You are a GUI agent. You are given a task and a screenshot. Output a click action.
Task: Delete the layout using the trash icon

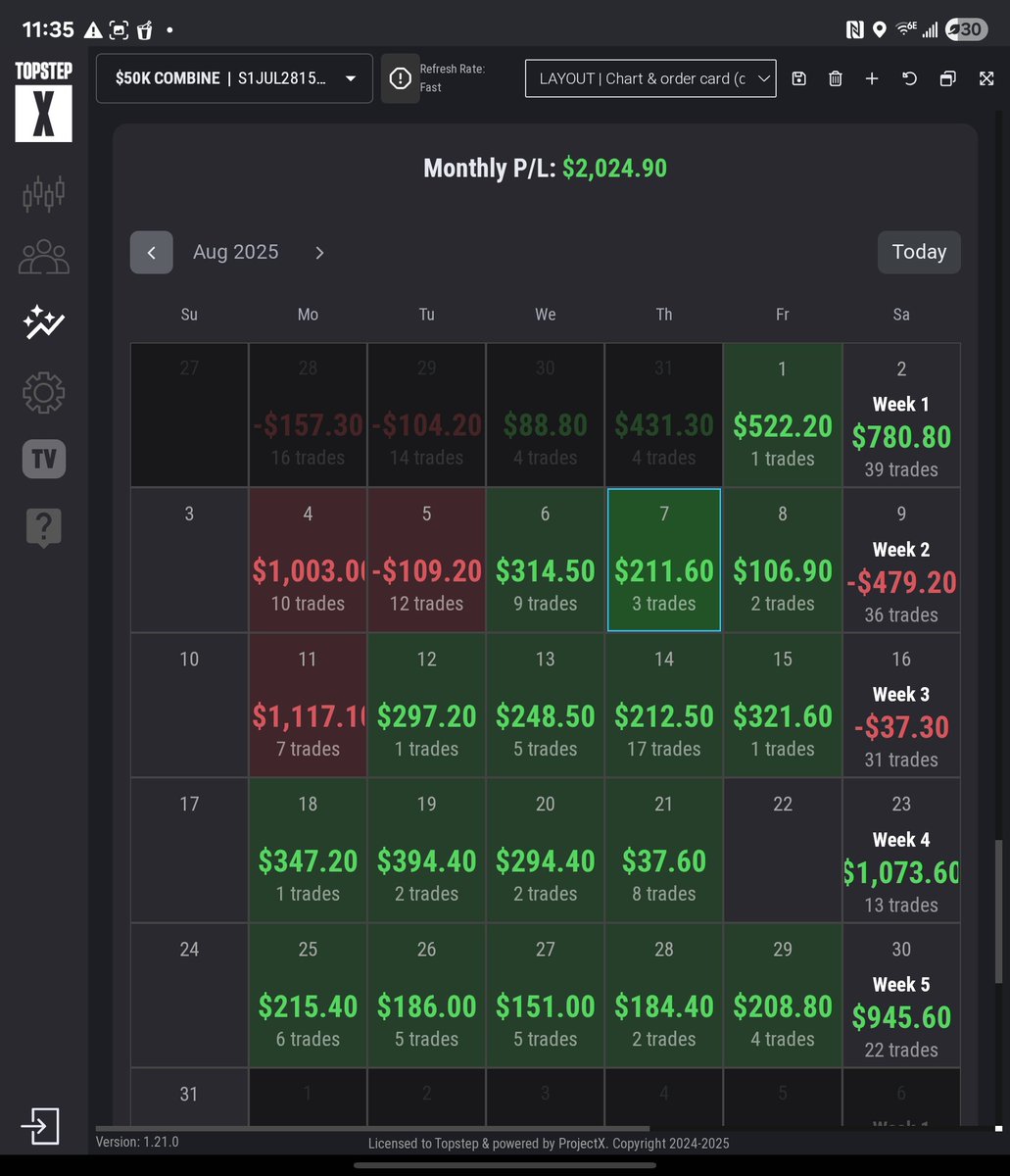[835, 78]
